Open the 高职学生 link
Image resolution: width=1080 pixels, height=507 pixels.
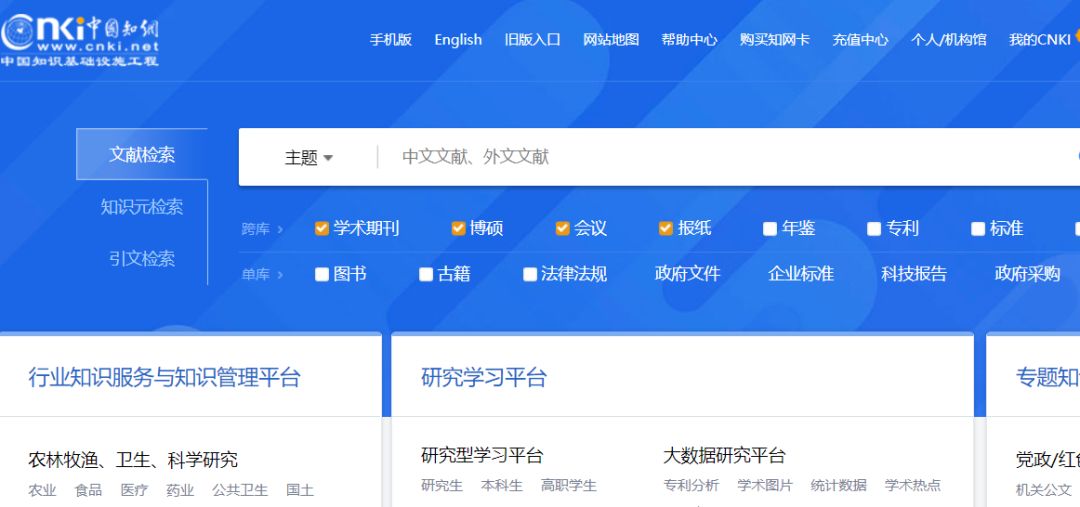[x=568, y=486]
